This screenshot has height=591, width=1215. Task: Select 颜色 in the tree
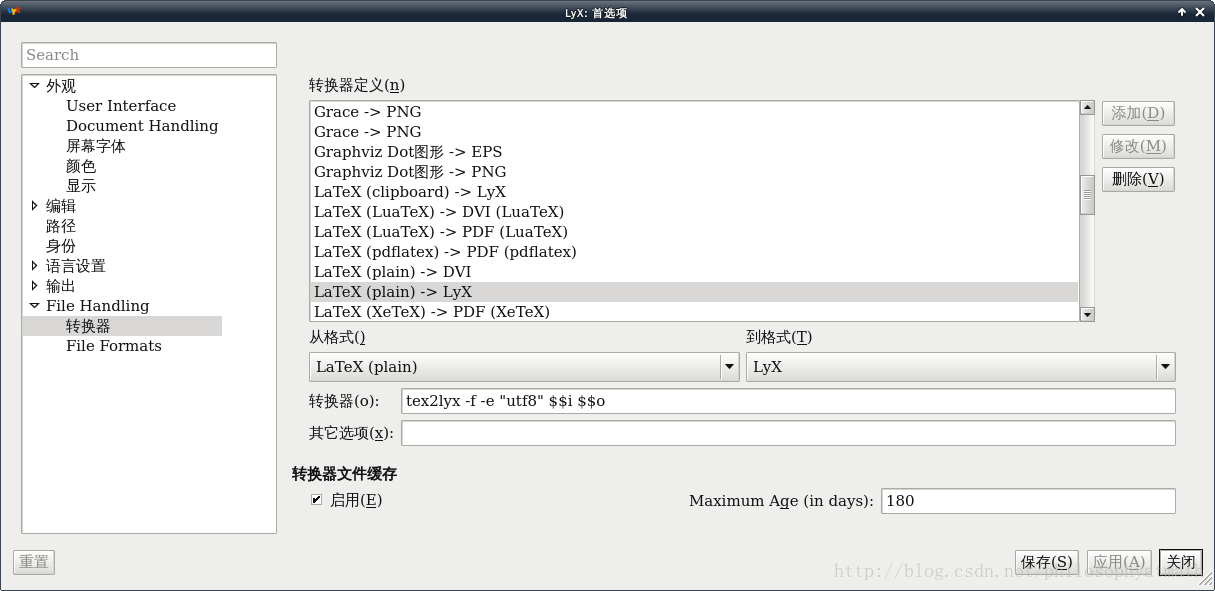point(81,166)
